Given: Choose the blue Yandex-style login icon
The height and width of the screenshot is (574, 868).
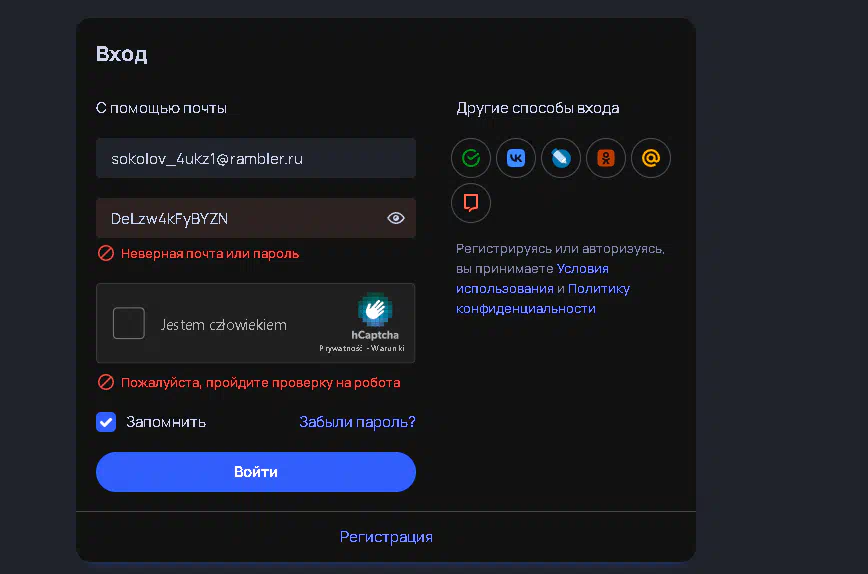Looking at the screenshot, I should (561, 158).
